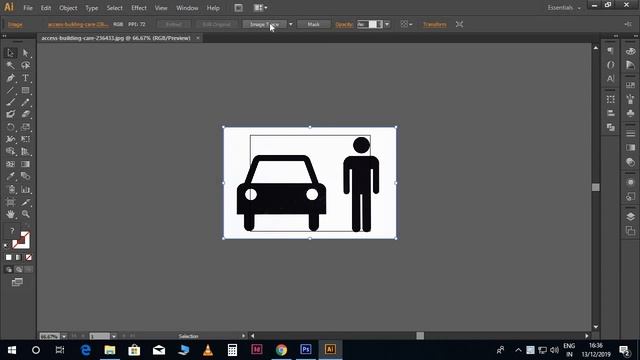Screen dimensions: 640x360
Task: Select the Blend tool
Action: [25, 176]
